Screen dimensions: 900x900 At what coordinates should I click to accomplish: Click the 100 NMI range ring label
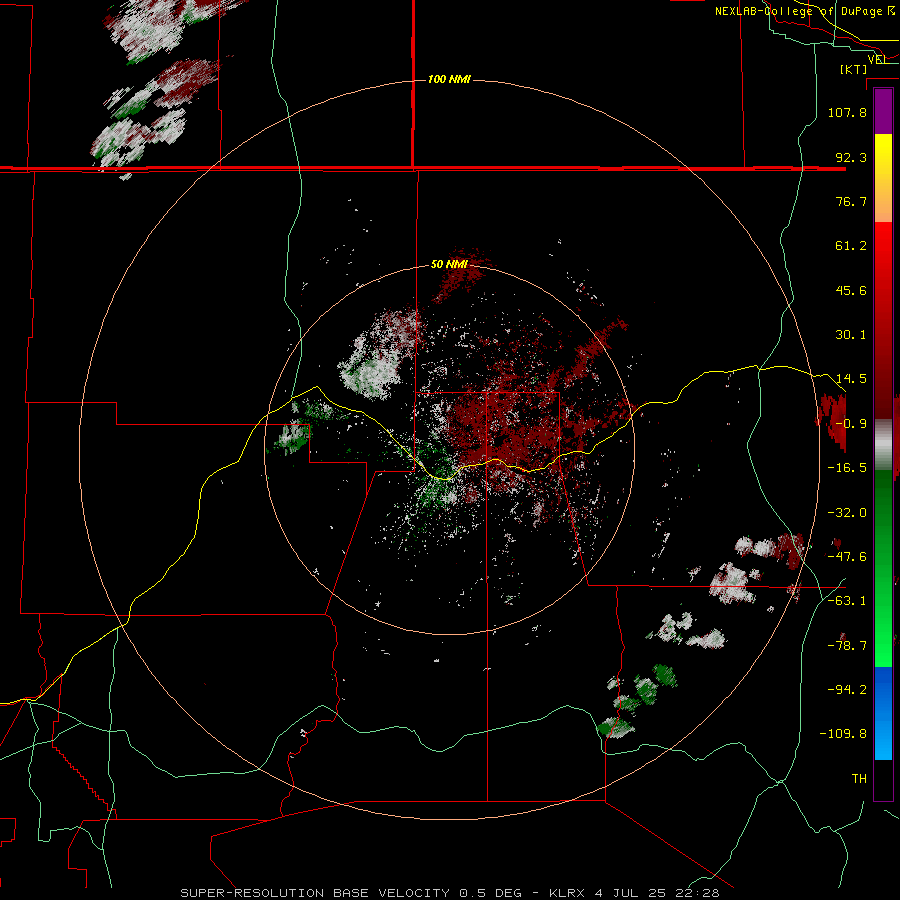tap(449, 79)
